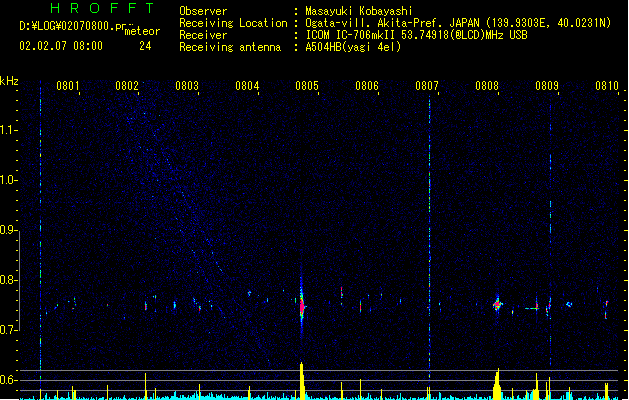This screenshot has width=629, height=400.
Task: Click the 0.6 kHz axis label
Action: tap(8, 380)
